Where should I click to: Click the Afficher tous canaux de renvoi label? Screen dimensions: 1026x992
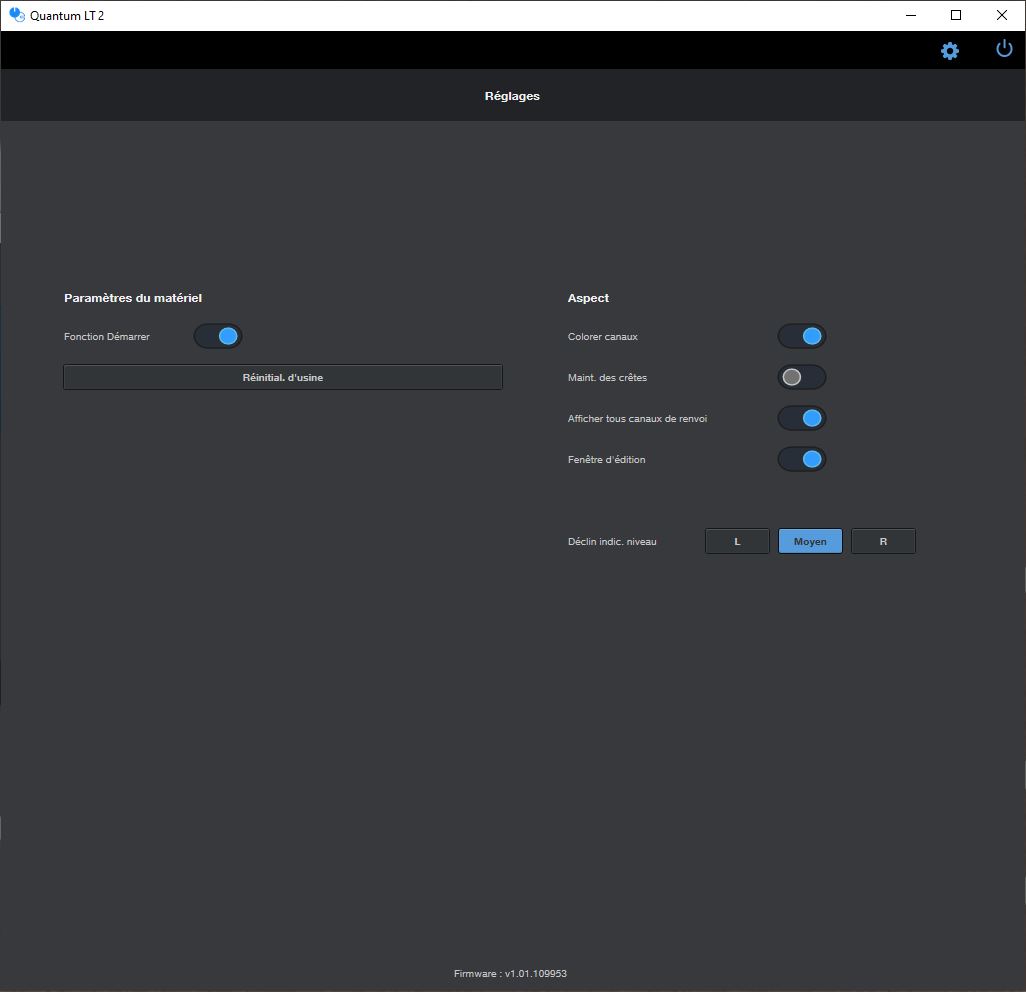point(637,419)
